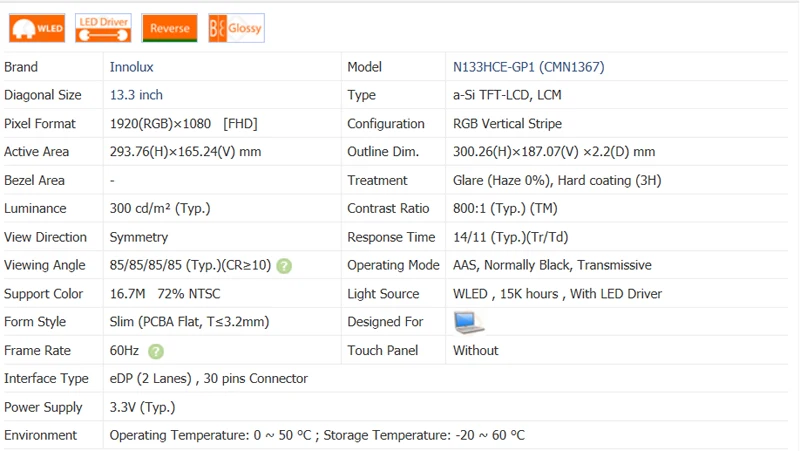Select the 60Hz frame rate value
Viewport: 800px width, 451px height.
pyautogui.click(x=124, y=350)
